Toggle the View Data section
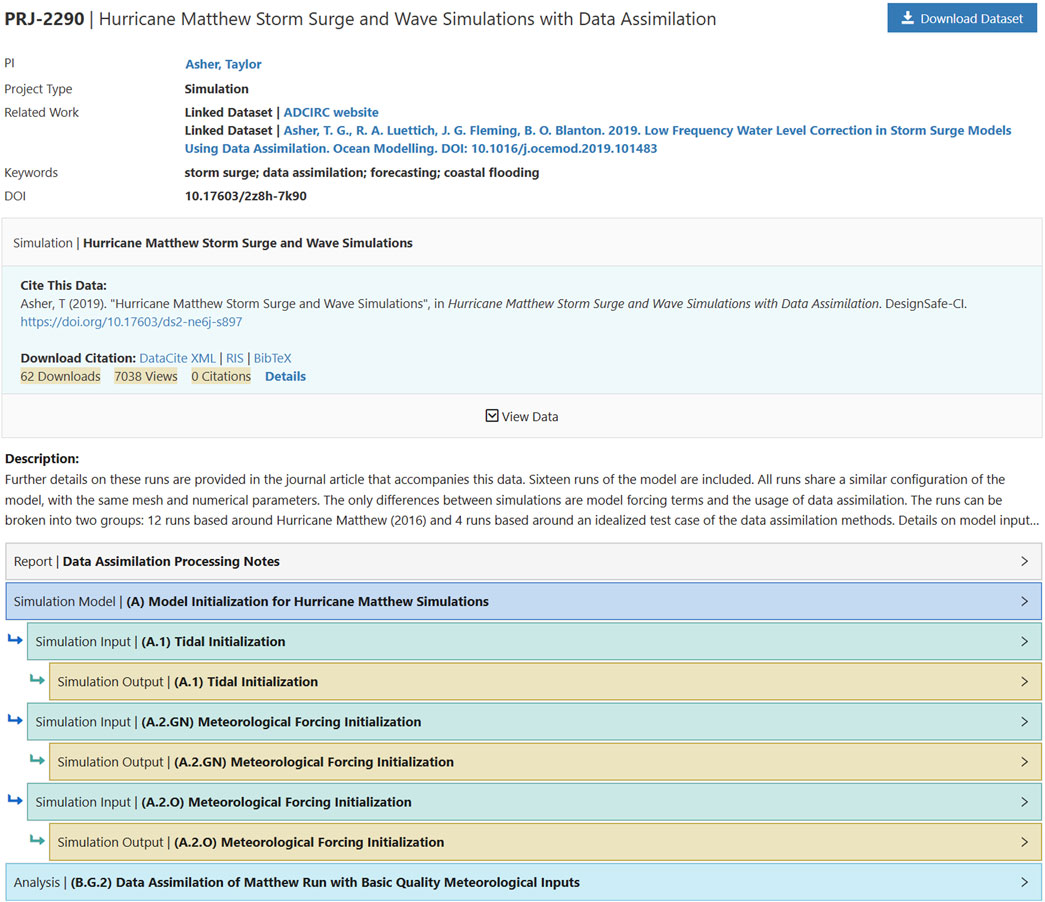This screenshot has width=1045, height=902. pos(522,416)
